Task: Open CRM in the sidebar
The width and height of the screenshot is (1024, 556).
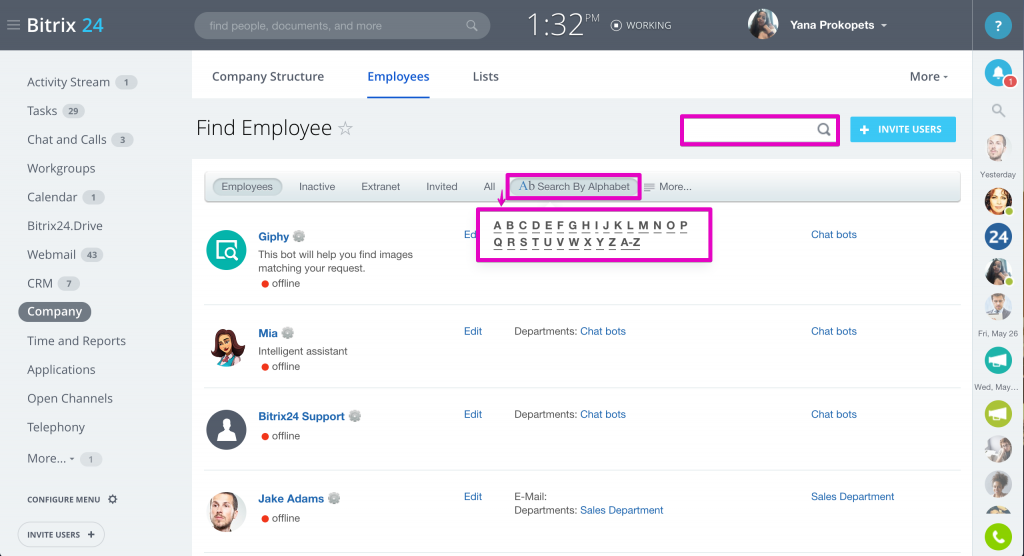Action: click(40, 283)
